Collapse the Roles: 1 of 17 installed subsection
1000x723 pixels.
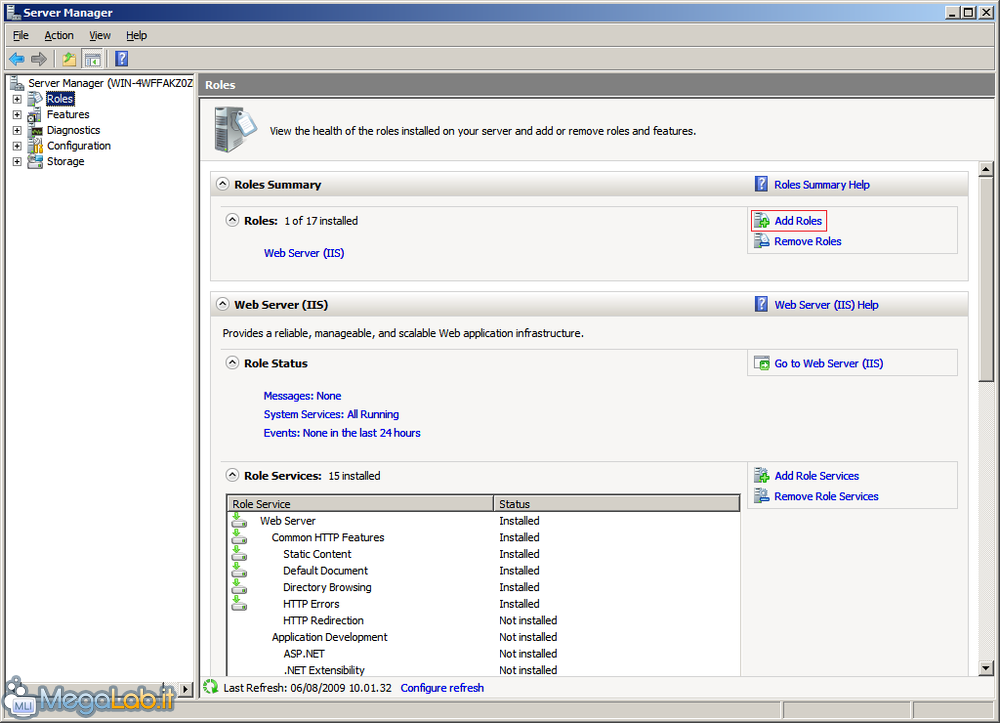tap(232, 220)
